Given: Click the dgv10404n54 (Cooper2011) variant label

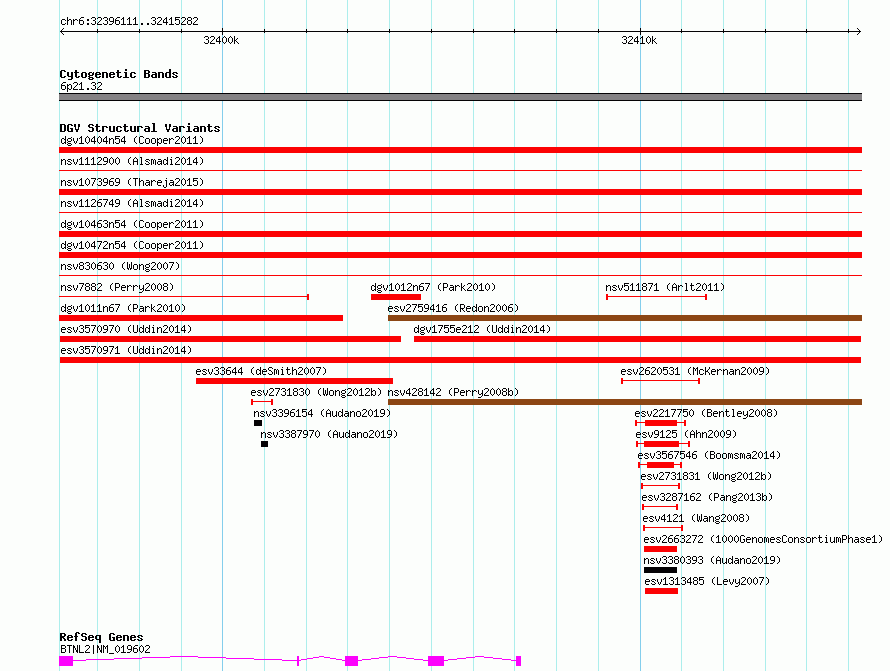Looking at the screenshot, I should [x=132, y=140].
